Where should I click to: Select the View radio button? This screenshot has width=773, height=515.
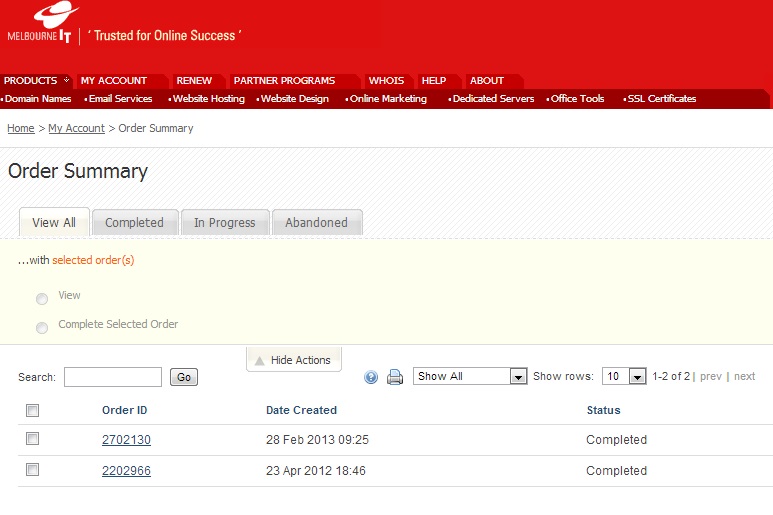(42, 299)
